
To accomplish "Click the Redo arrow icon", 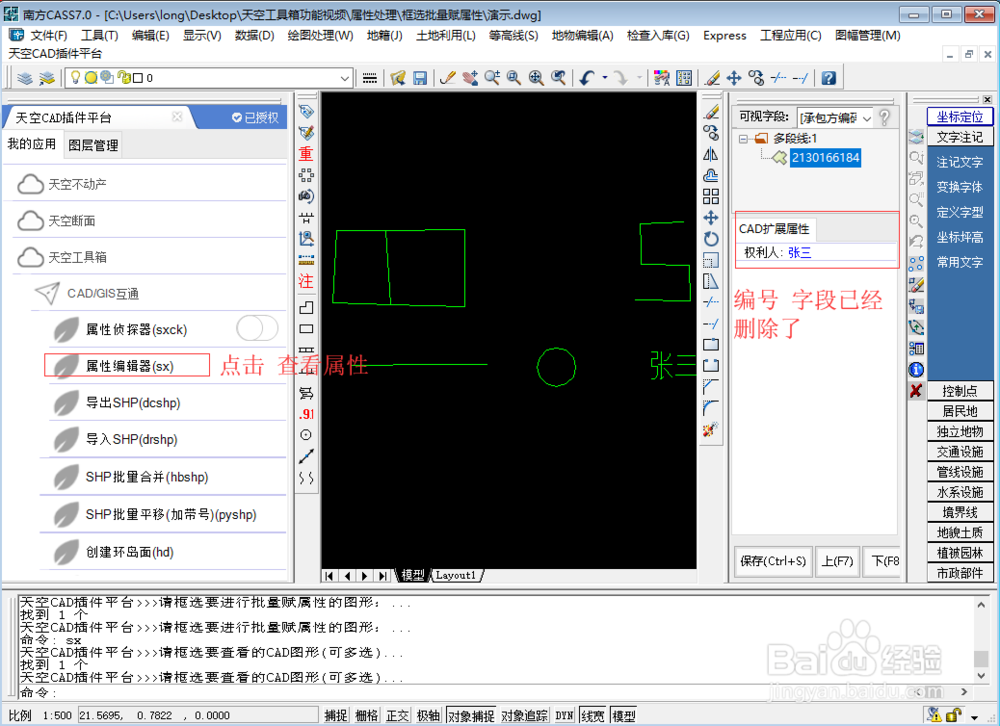I will click(621, 78).
